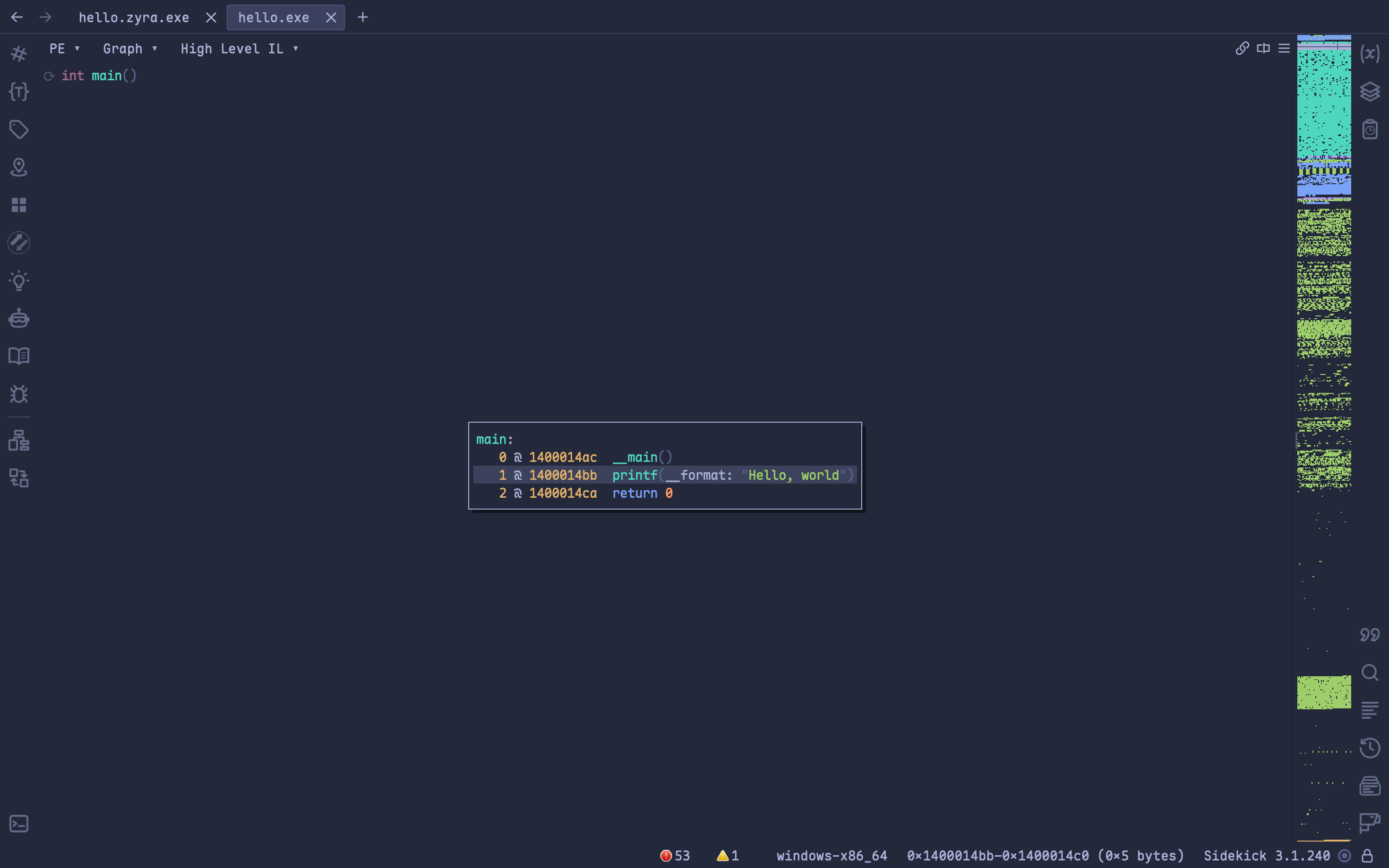The width and height of the screenshot is (1389, 868).
Task: Open the Variables (x) panel icon
Action: [x=1370, y=54]
